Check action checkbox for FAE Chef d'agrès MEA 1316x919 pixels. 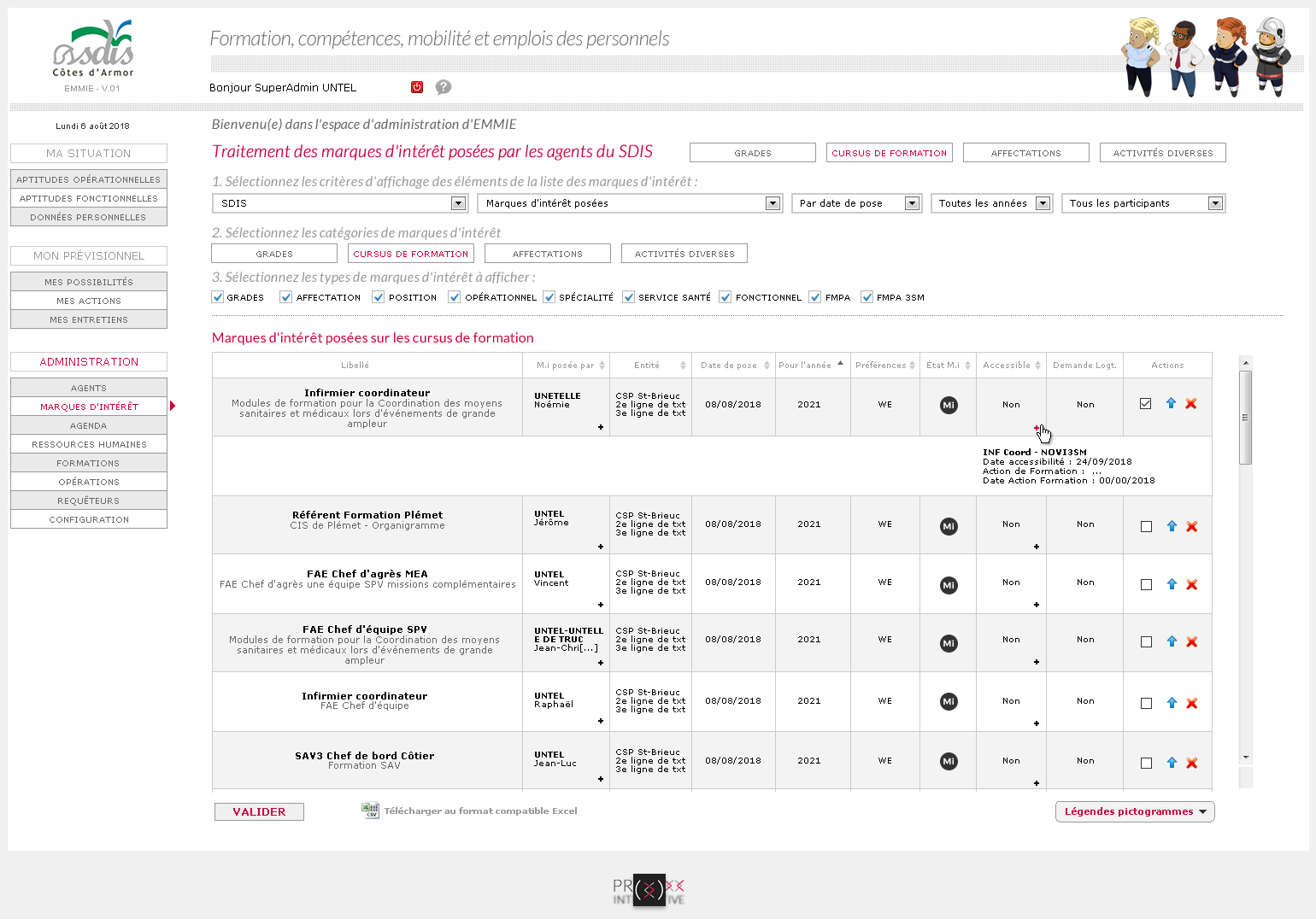point(1146,584)
